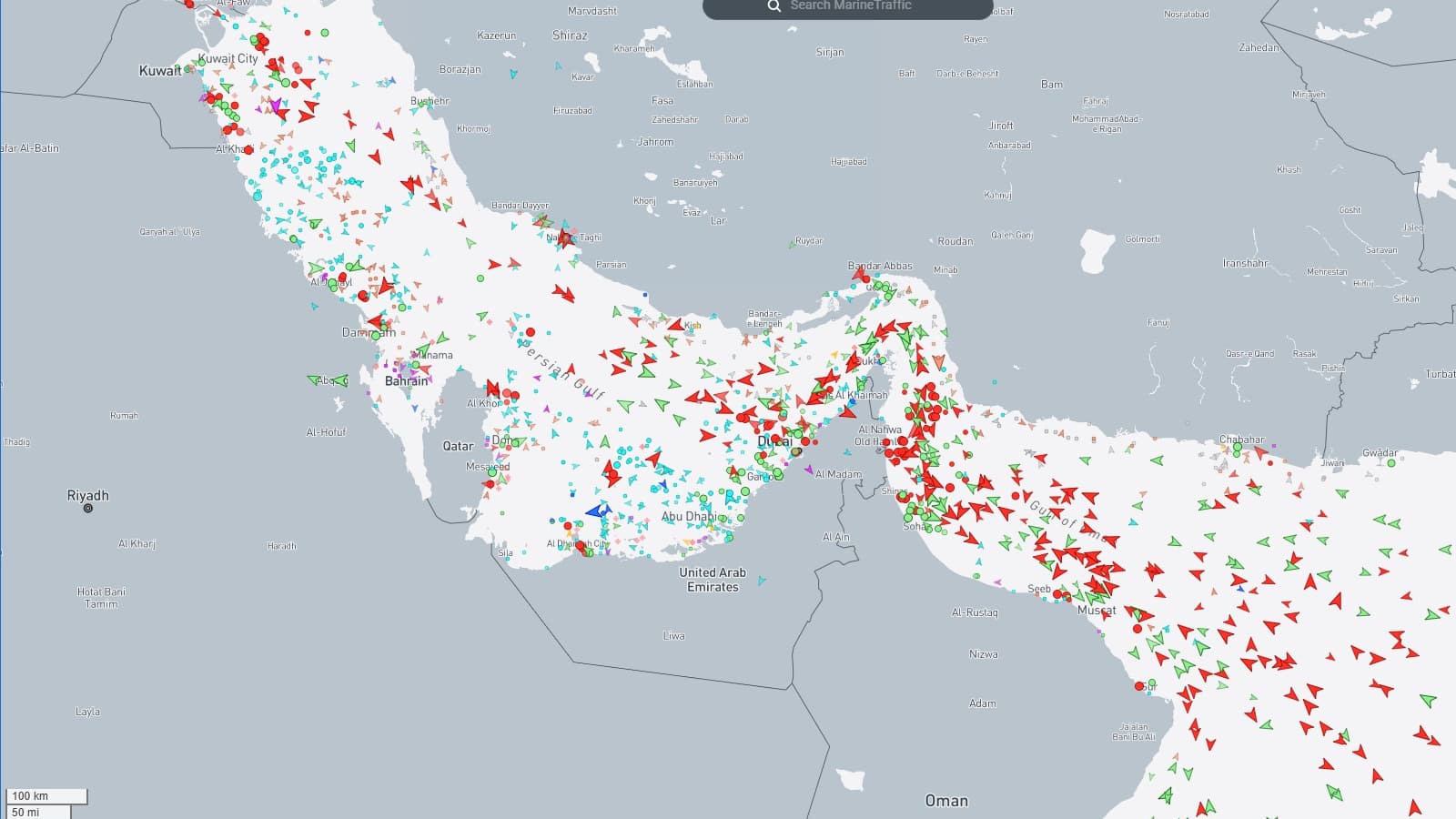This screenshot has width=1456, height=819.
Task: Click the Riyadh city point marker
Action: pos(88,509)
